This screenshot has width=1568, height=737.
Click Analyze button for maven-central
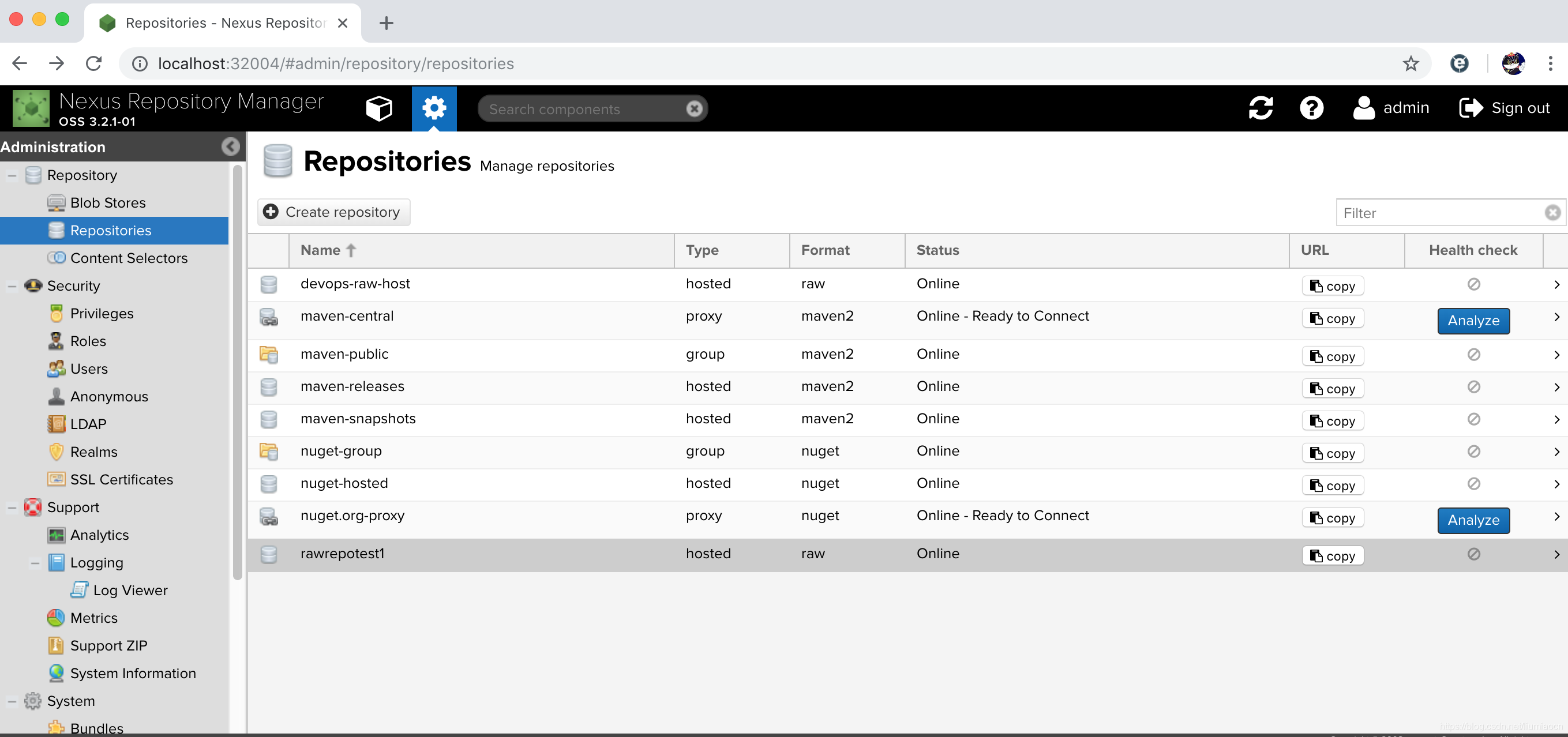point(1472,320)
